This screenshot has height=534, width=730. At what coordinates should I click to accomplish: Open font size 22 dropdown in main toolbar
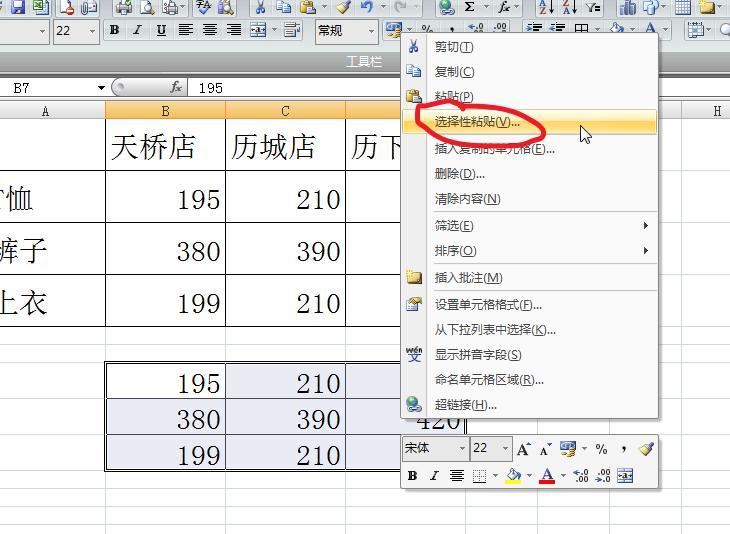pos(92,31)
